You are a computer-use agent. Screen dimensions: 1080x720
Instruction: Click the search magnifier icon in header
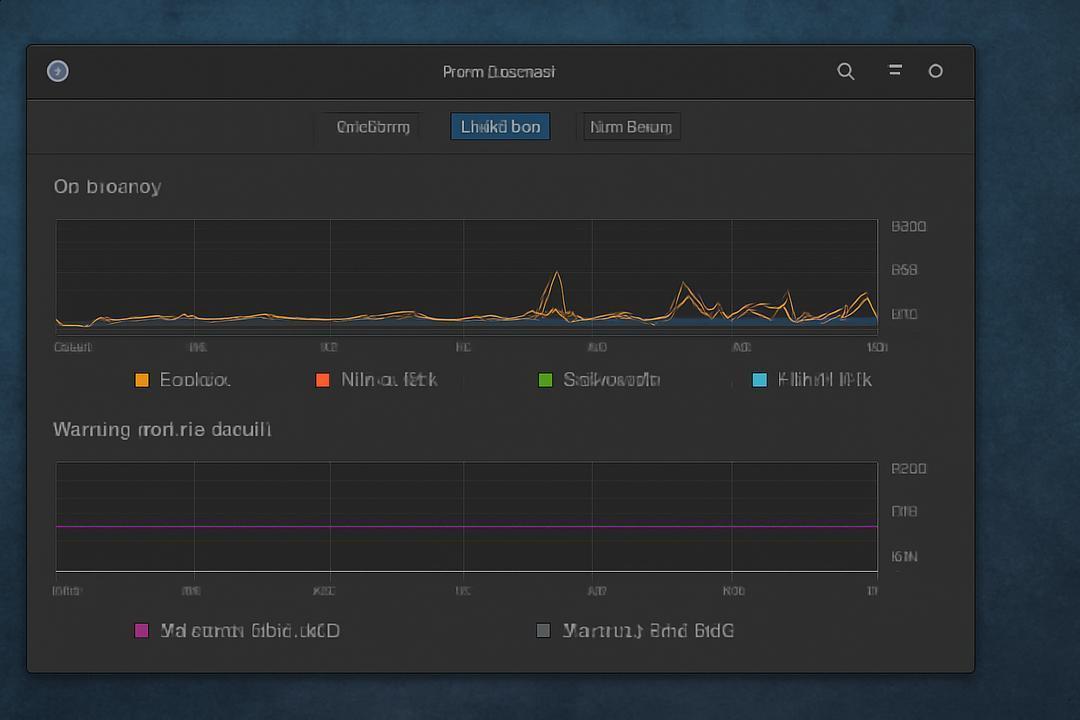coord(846,71)
